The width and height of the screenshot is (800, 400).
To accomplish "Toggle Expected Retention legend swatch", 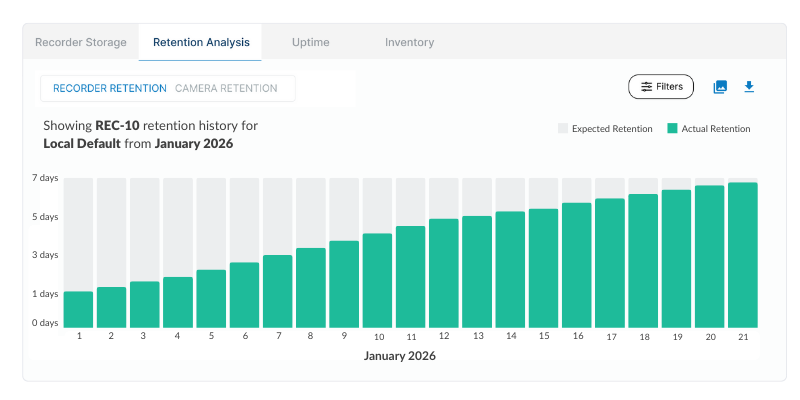I will tap(563, 129).
